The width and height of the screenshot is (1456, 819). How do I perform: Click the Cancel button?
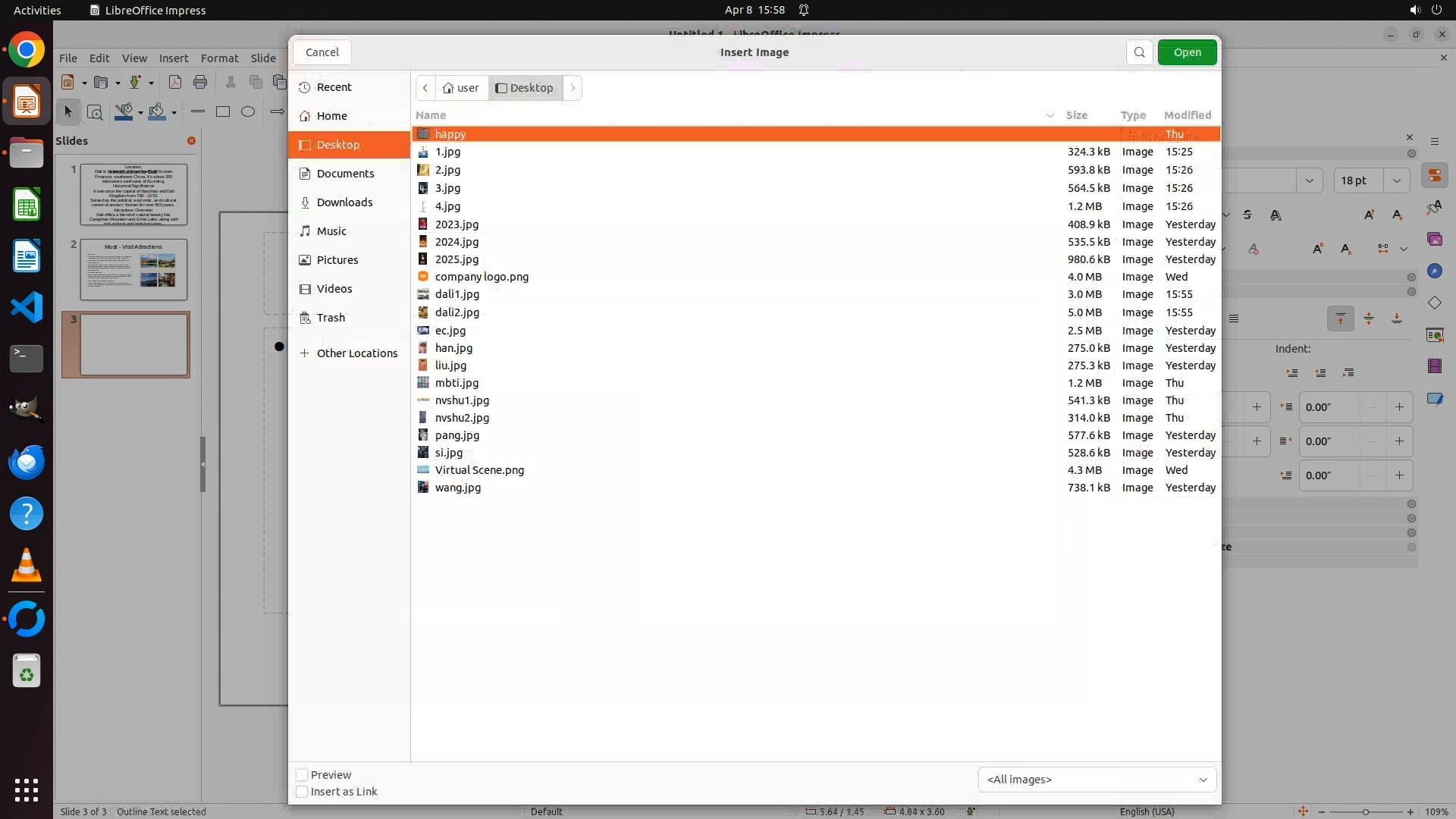(322, 52)
